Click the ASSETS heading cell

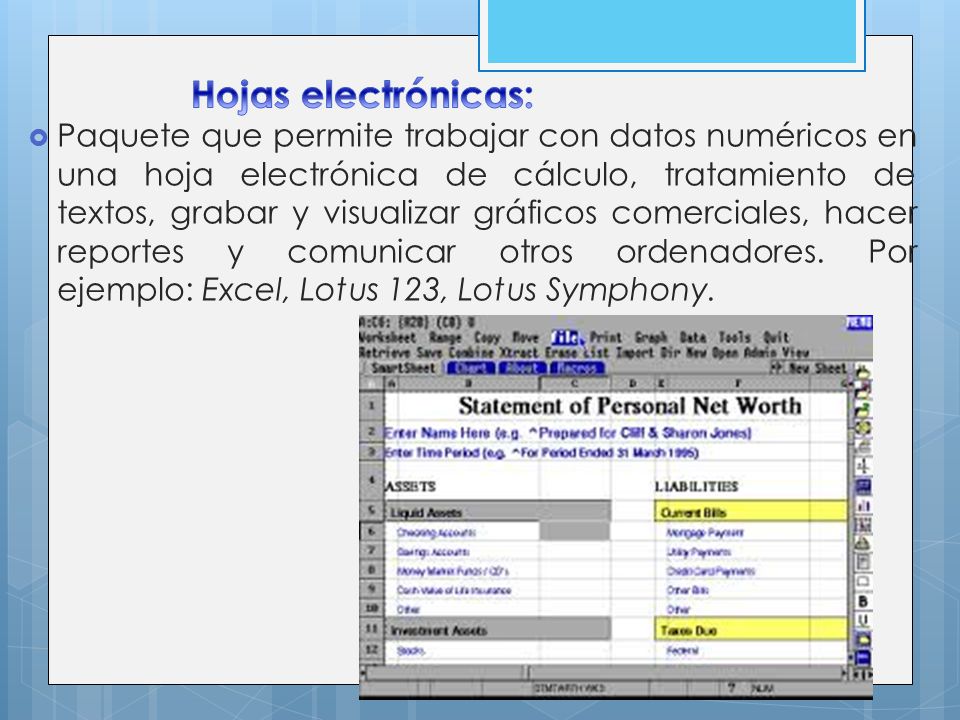pyautogui.click(x=410, y=487)
